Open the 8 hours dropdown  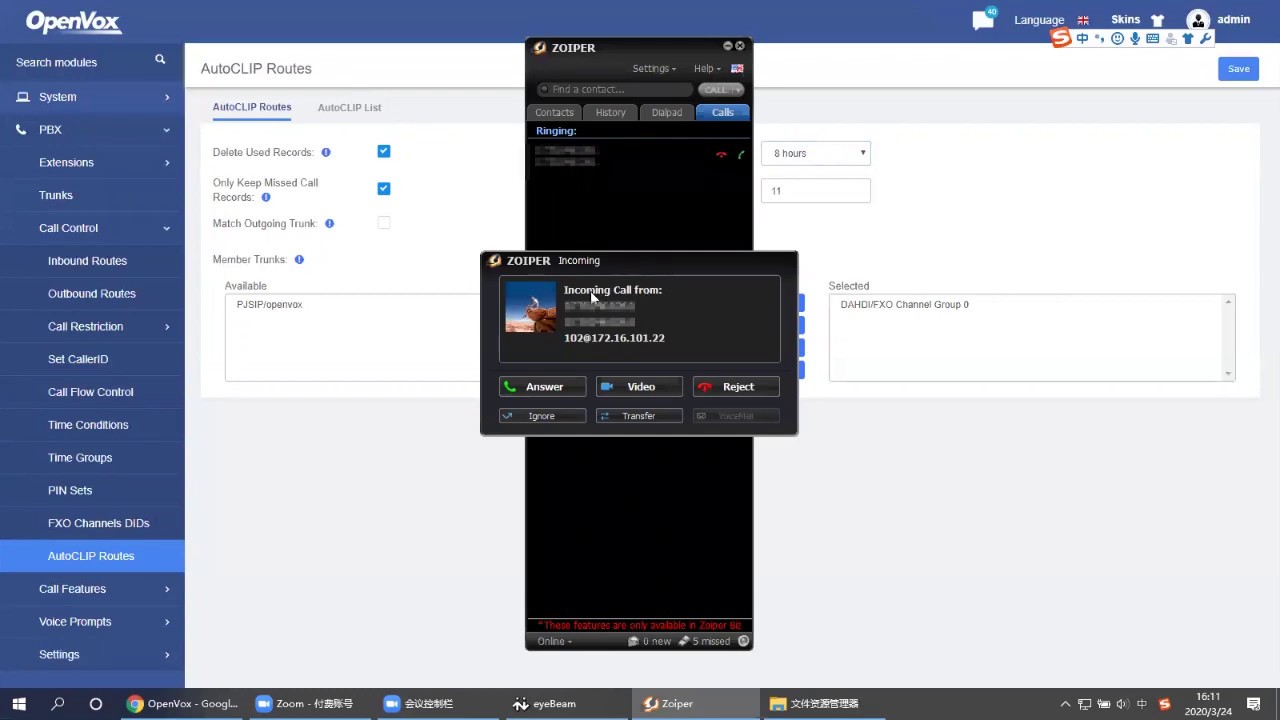pos(816,153)
